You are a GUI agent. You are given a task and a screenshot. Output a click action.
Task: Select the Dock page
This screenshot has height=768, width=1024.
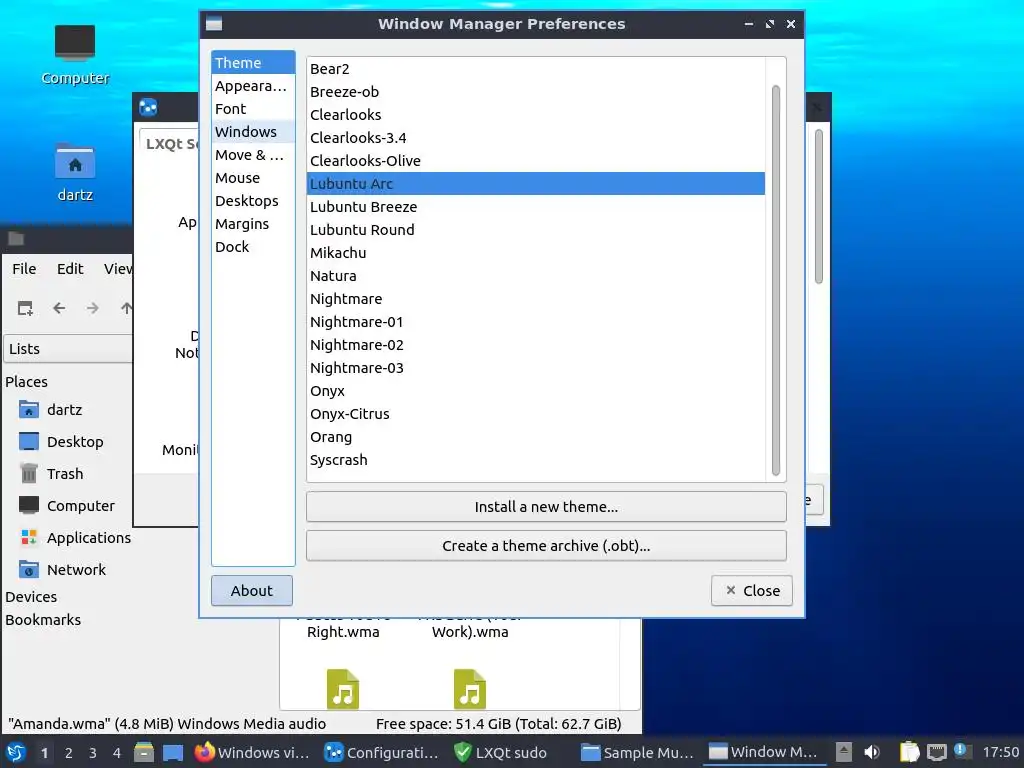click(253, 246)
